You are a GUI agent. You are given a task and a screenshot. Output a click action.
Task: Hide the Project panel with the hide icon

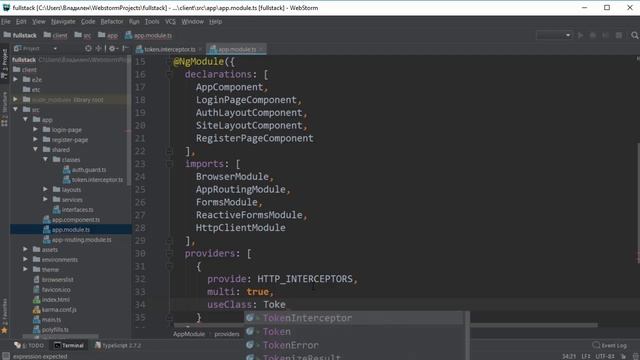(125, 49)
